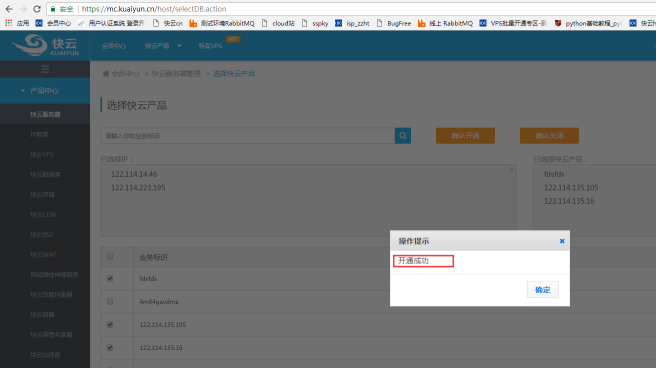Select 122.114.14.46 in the selected IP list
The width and height of the screenshot is (656, 368).
134,174
